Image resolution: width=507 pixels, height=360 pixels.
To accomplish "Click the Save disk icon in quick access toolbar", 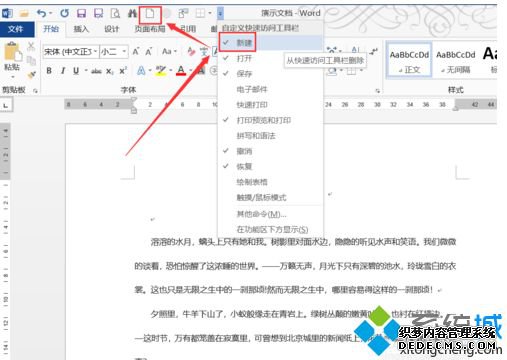I will 81,13.
